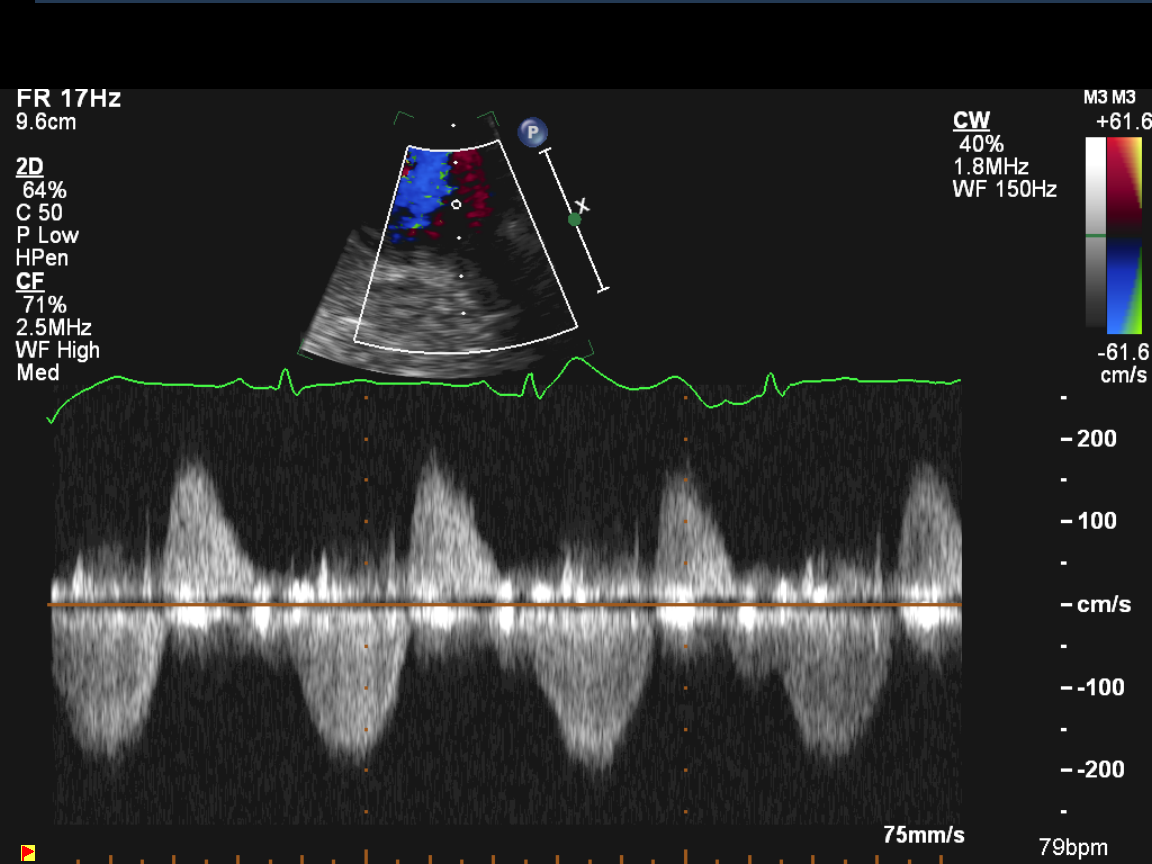The image size is (1152, 864).
Task: Click the CW Doppler sample circle cursor
Action: (x=456, y=204)
